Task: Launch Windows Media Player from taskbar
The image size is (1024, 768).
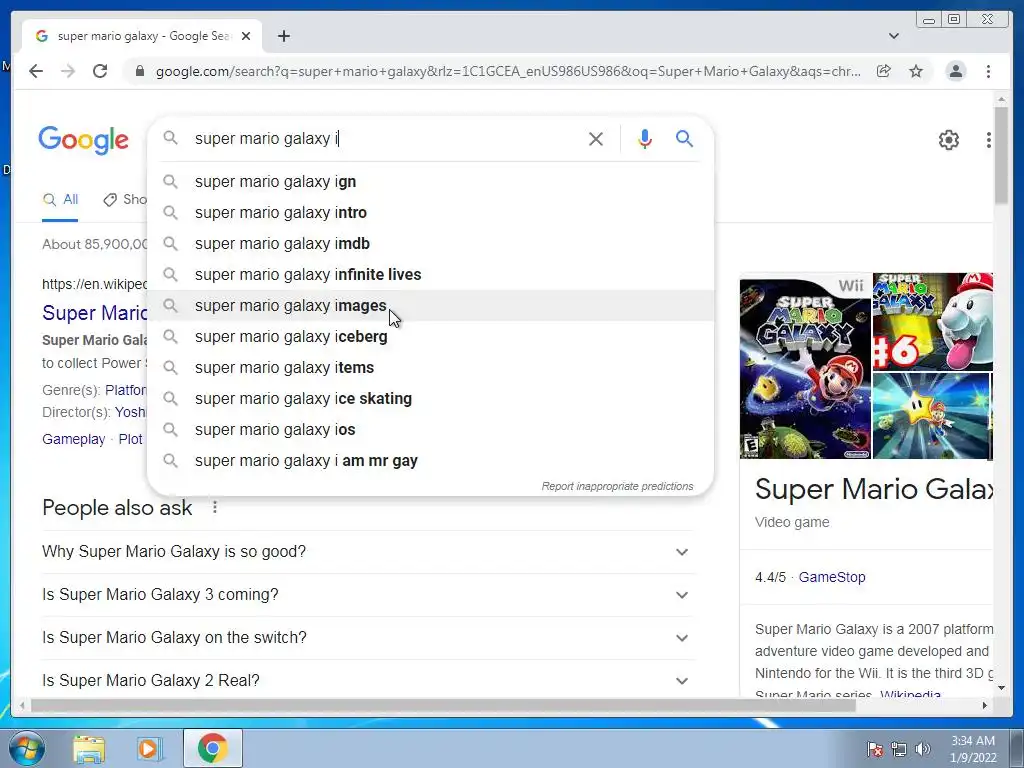Action: tap(149, 748)
